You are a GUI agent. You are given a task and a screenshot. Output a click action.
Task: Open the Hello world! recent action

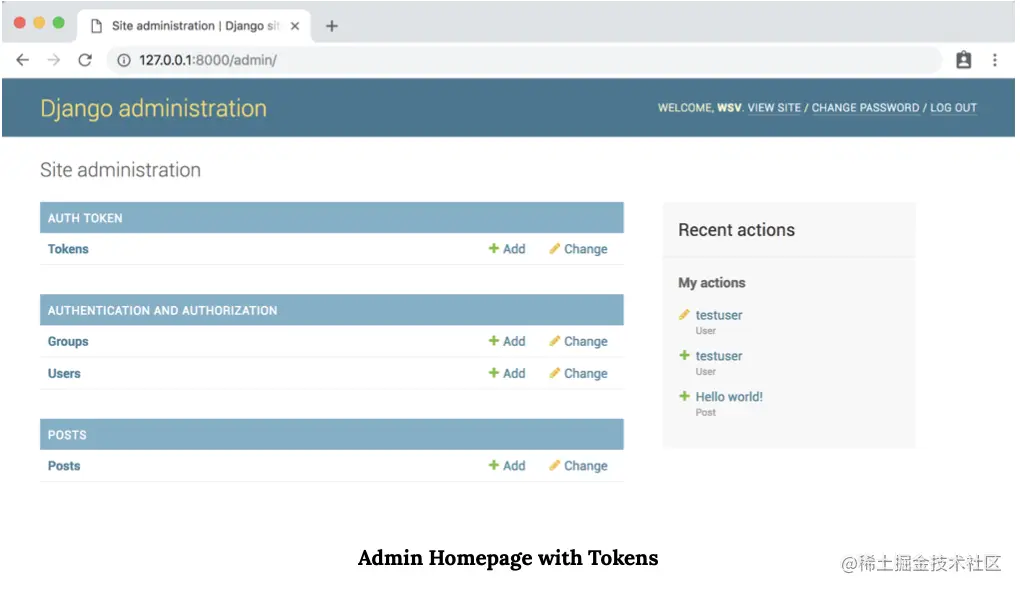[729, 397]
